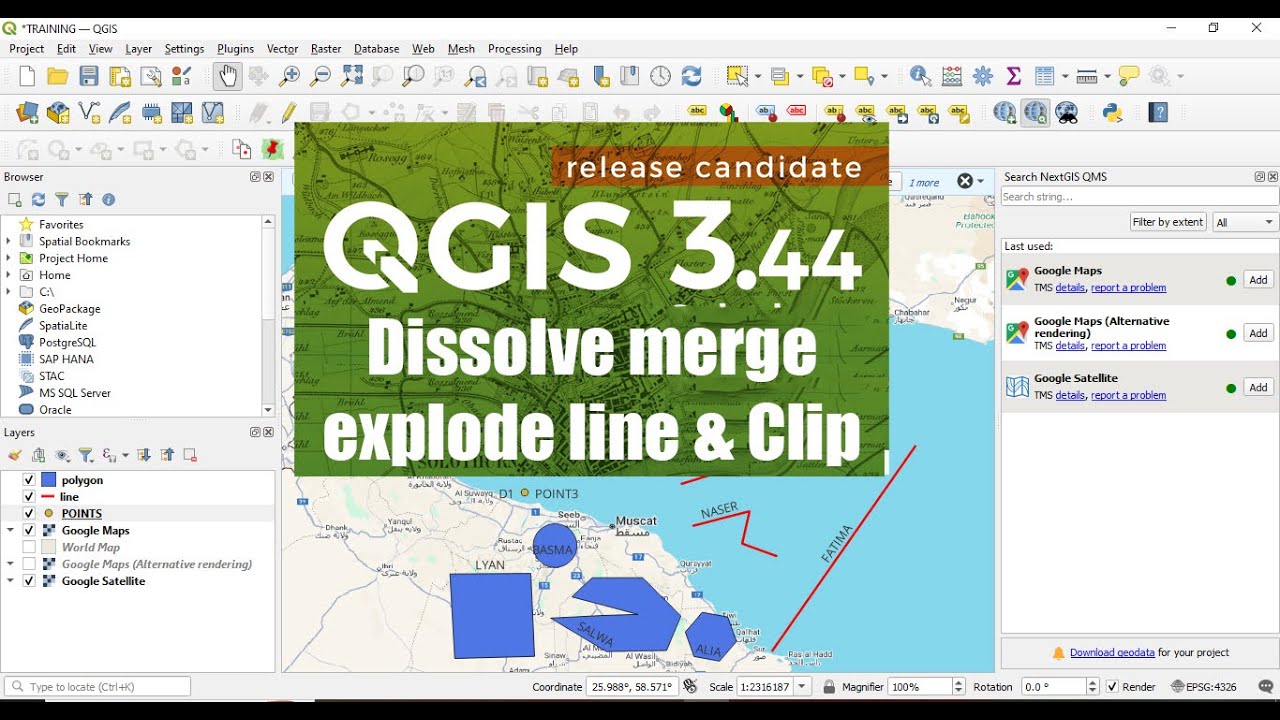
Task: Open the Search QMS panel globe icon
Action: click(1036, 113)
